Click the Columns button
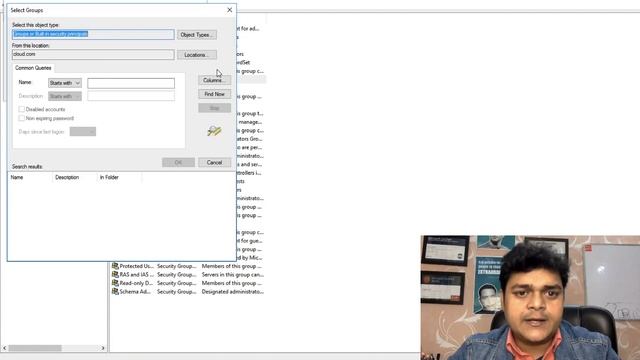 coord(214,80)
